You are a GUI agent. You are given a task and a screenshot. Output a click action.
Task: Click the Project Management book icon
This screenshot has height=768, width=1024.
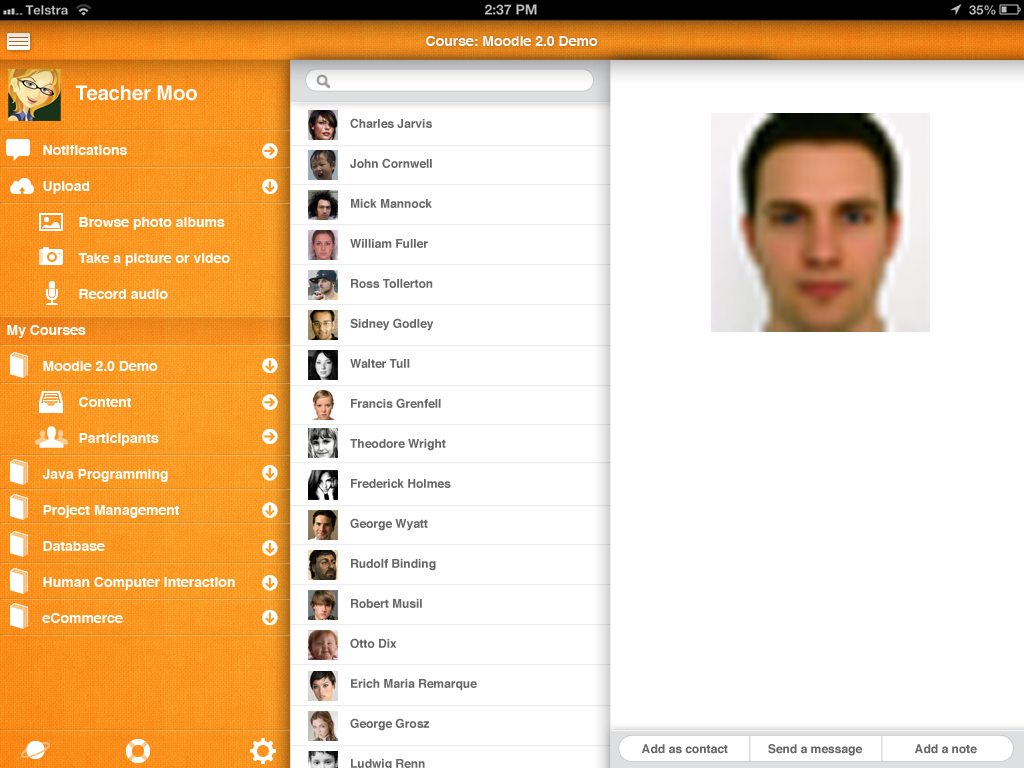(19, 507)
